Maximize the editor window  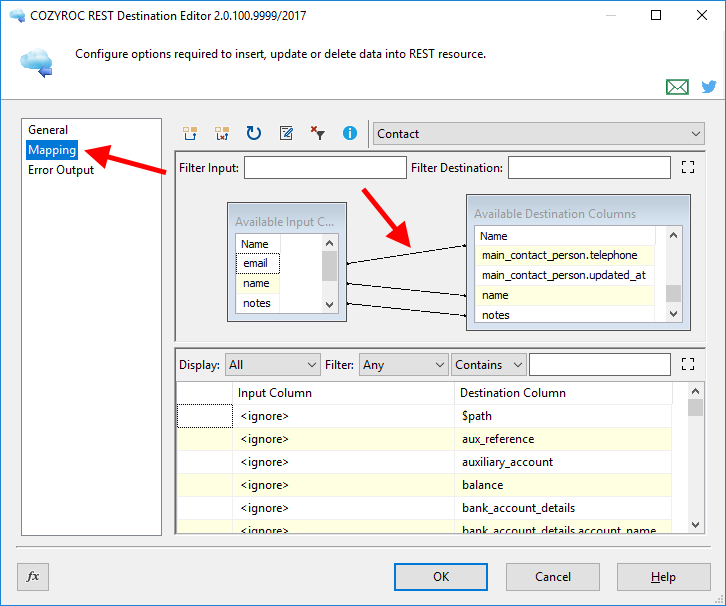(x=656, y=15)
